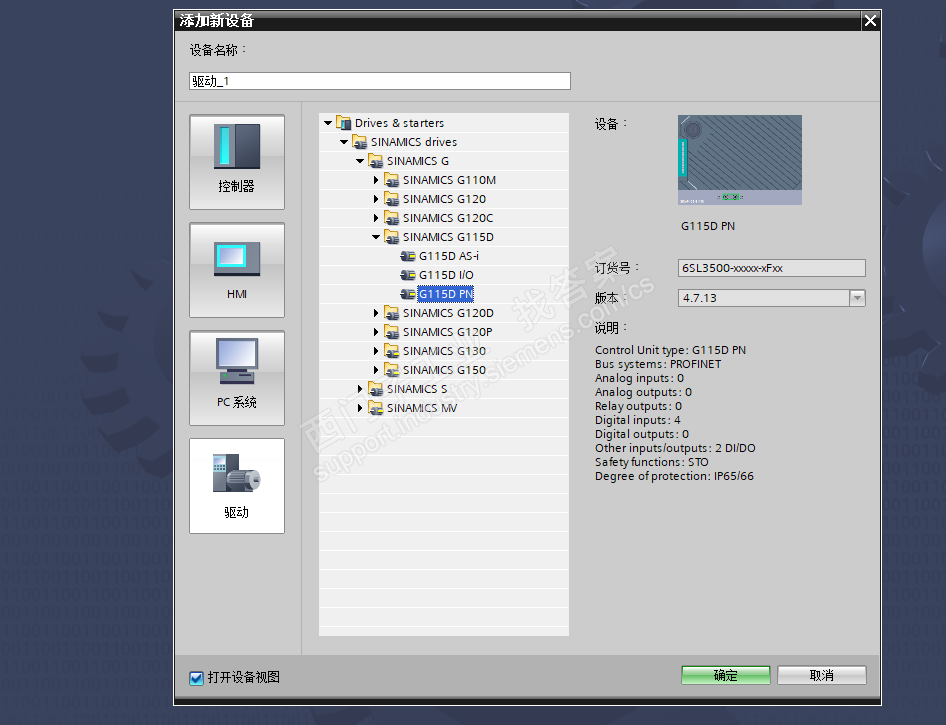This screenshot has width=946, height=725.
Task: Click the 'Control Unit type: G115D PN' line
Action: [x=670, y=350]
